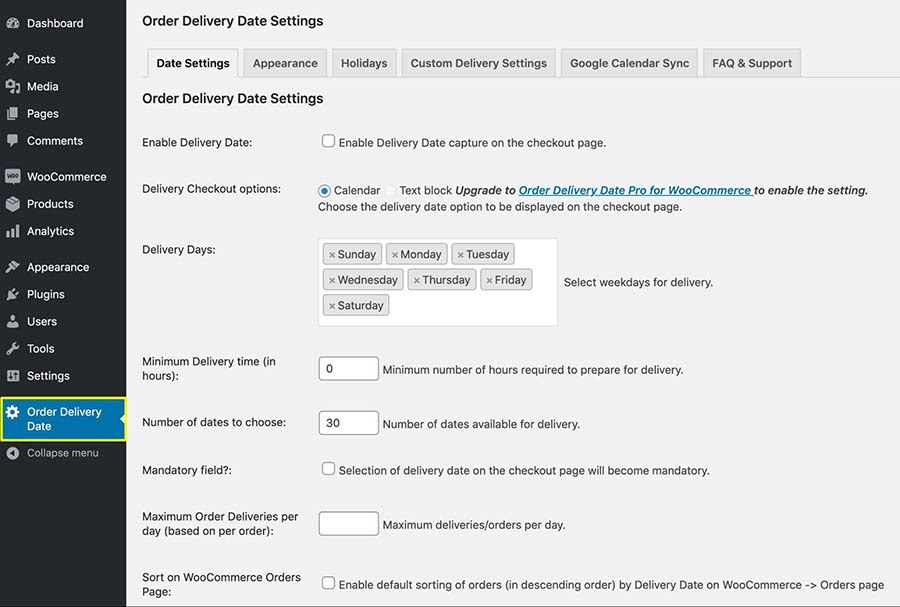Viewport: 900px width, 607px height.
Task: Click the Order Delivery Date gear icon
Action: point(13,412)
